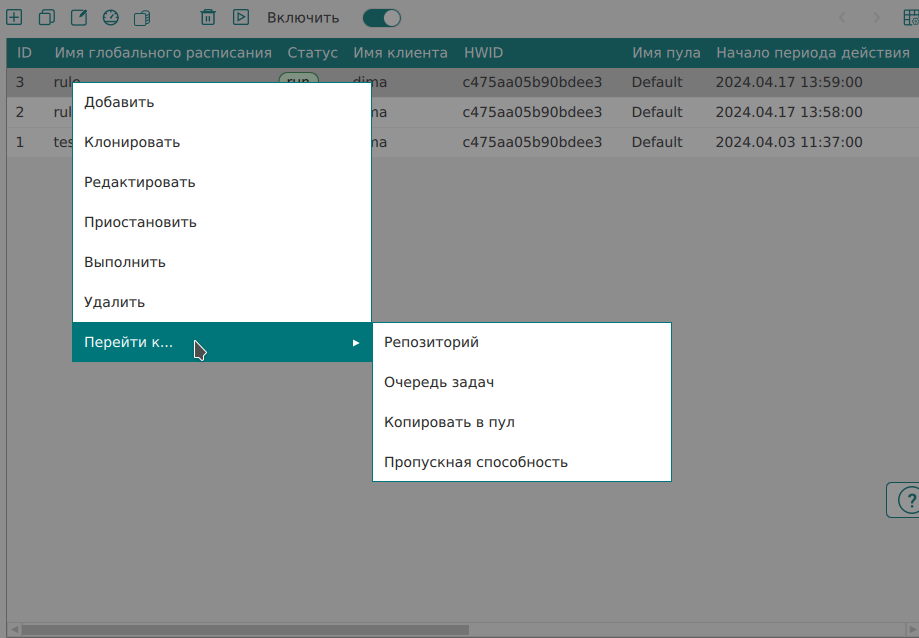The height and width of the screenshot is (638, 919).
Task: Click the run play icon in toolbar
Action: tap(240, 17)
